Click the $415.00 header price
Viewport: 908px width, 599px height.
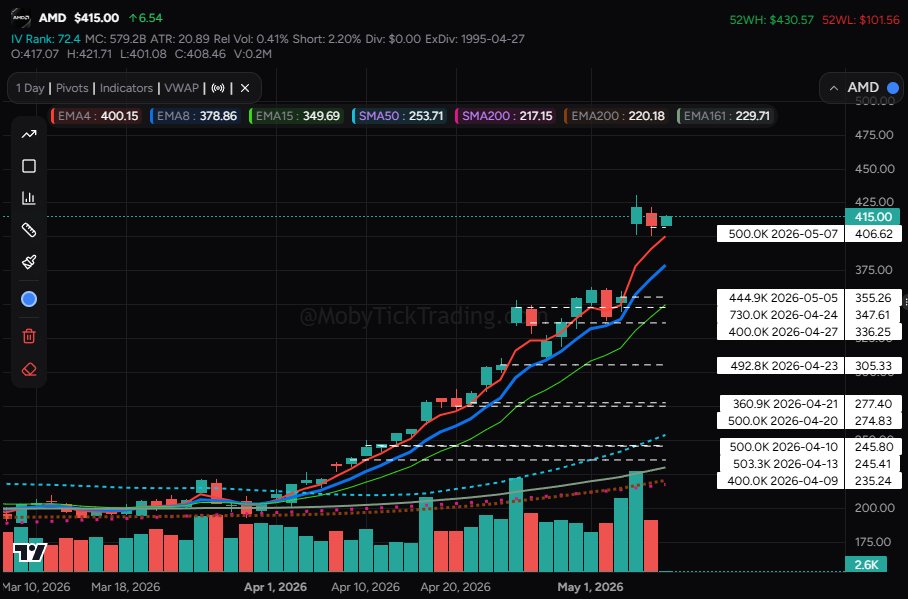tap(97, 18)
